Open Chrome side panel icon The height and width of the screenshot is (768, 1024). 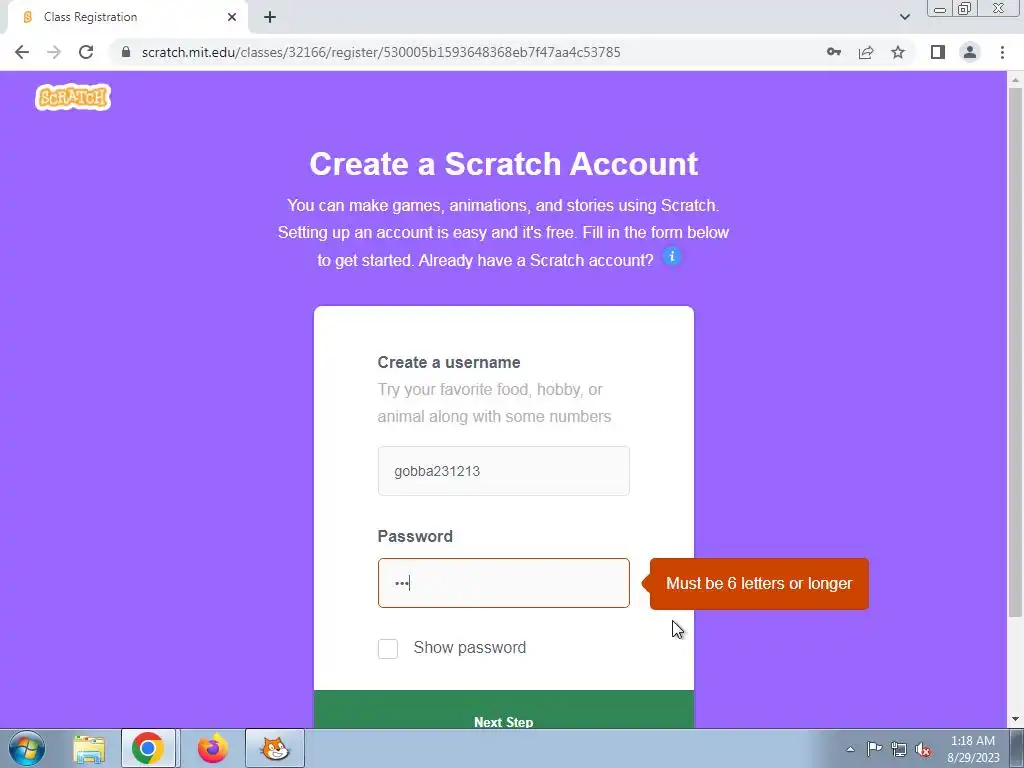tap(938, 52)
